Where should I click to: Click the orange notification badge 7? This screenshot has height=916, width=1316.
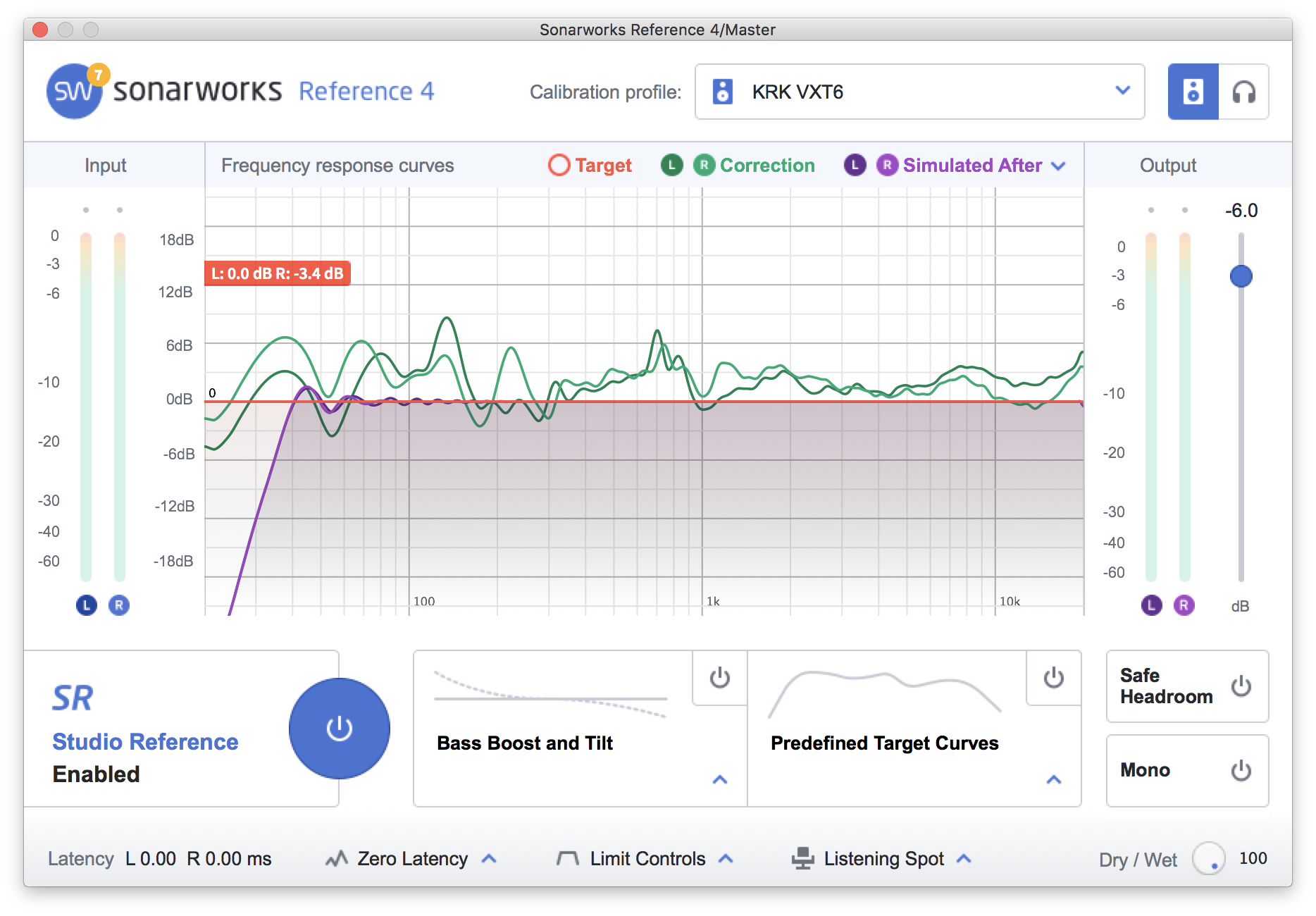[x=98, y=75]
